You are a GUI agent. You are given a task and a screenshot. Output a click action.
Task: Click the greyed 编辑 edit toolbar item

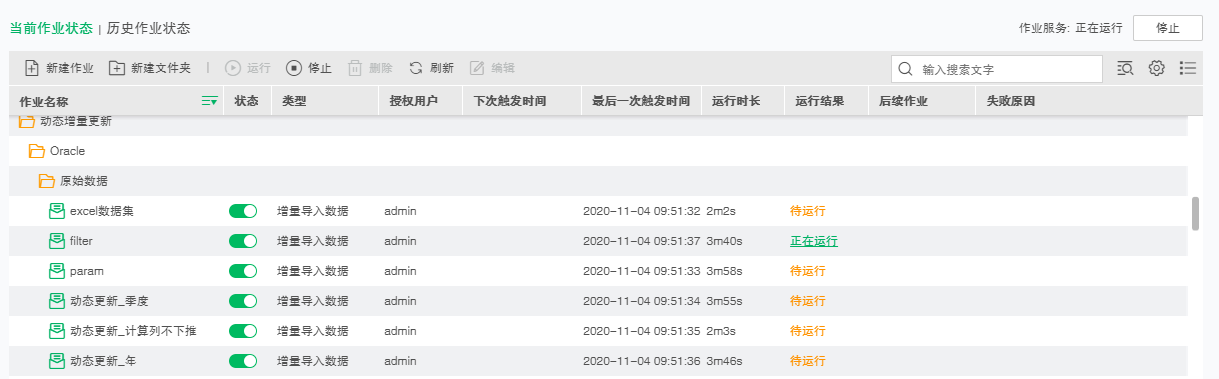coord(492,68)
